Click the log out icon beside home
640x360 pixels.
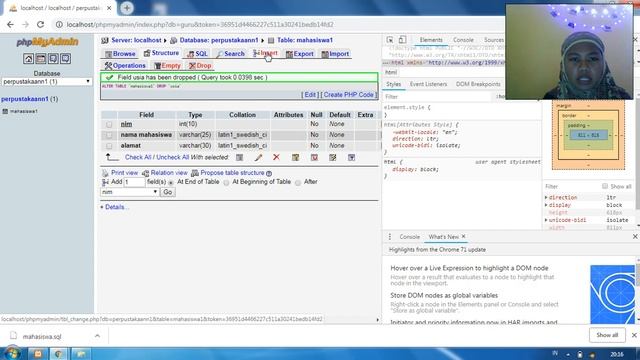coord(41,59)
